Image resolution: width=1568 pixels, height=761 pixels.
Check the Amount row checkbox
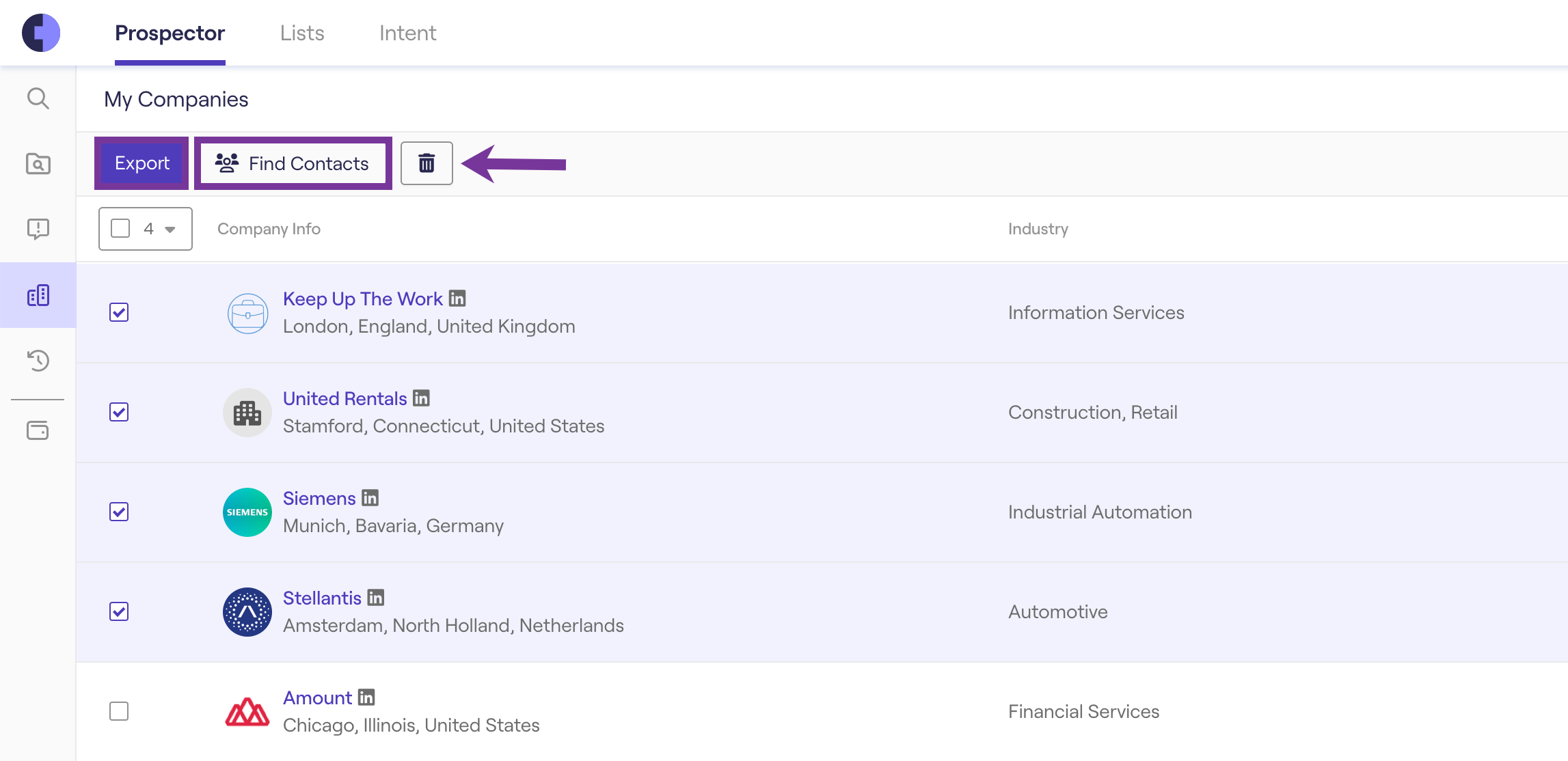click(x=119, y=711)
